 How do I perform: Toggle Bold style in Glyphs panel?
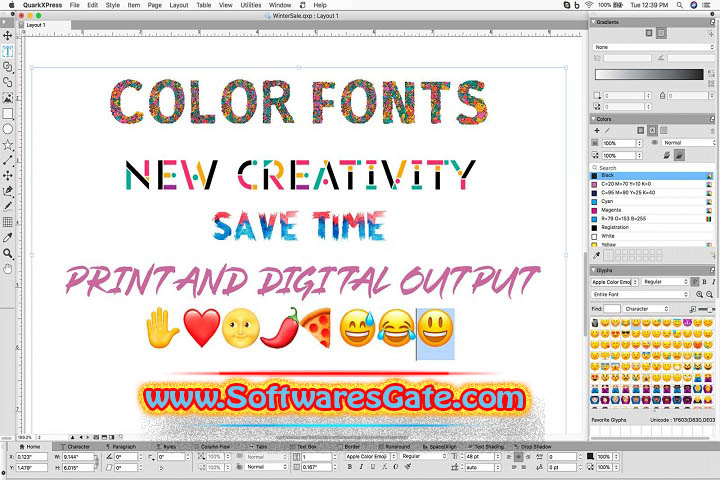click(x=704, y=282)
